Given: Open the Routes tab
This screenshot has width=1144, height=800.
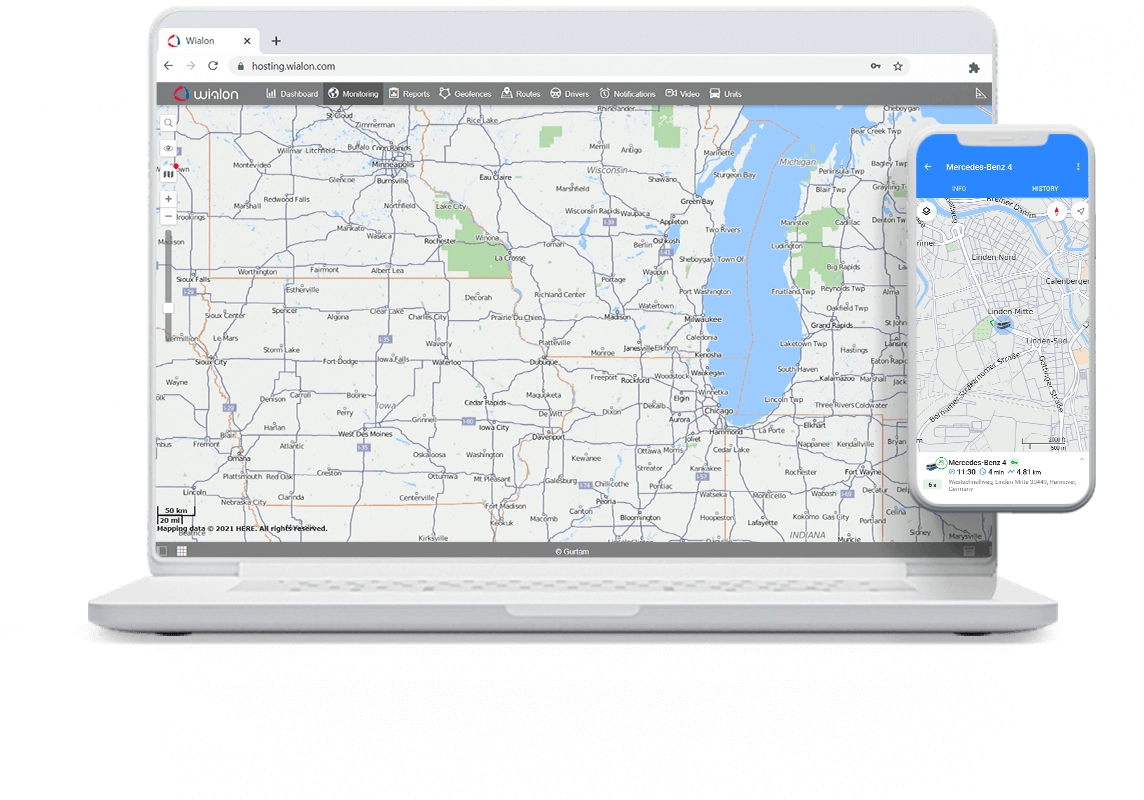Looking at the screenshot, I should 521,93.
